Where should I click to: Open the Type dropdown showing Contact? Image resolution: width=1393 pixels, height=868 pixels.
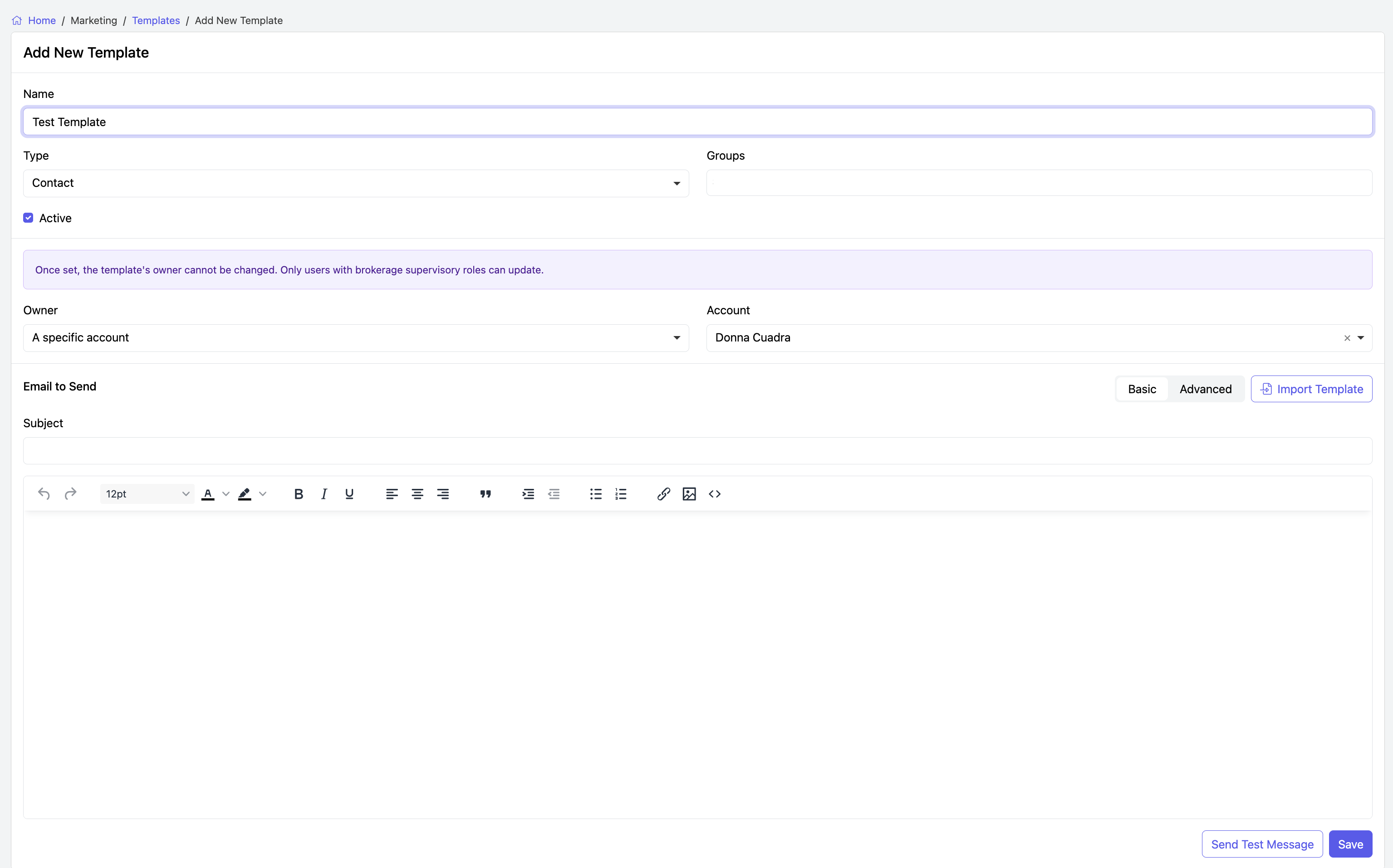(355, 183)
